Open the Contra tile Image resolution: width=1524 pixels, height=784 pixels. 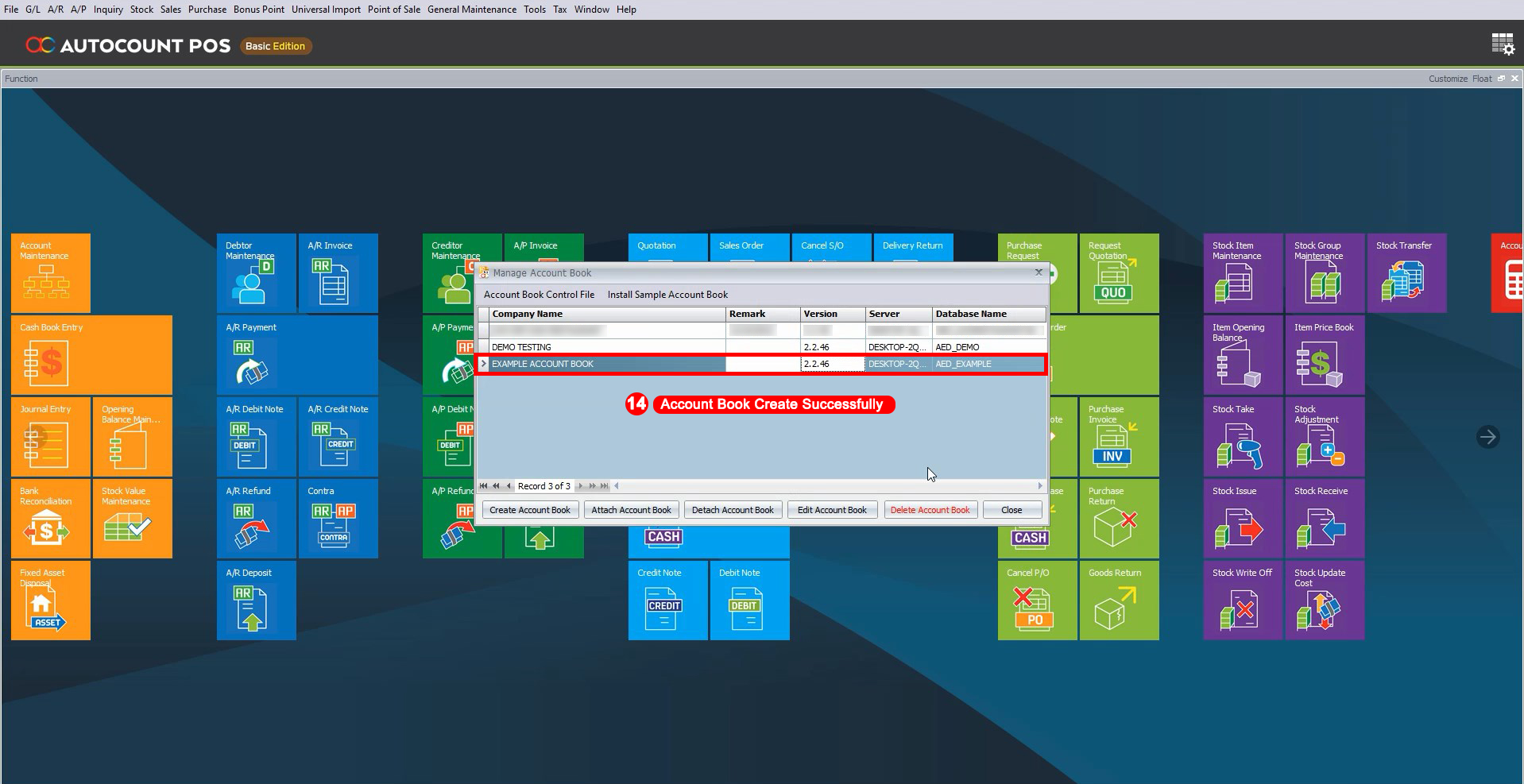(x=338, y=518)
